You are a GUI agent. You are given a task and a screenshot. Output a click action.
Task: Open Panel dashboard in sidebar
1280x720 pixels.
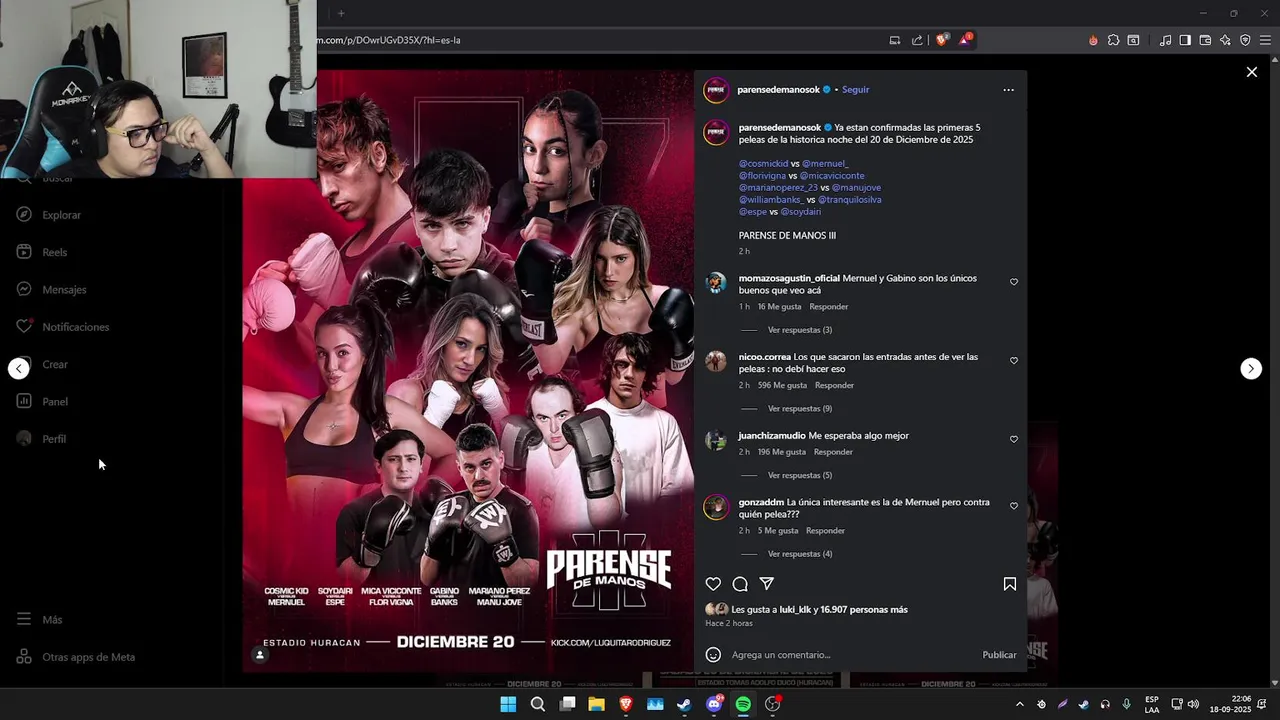pos(43,402)
